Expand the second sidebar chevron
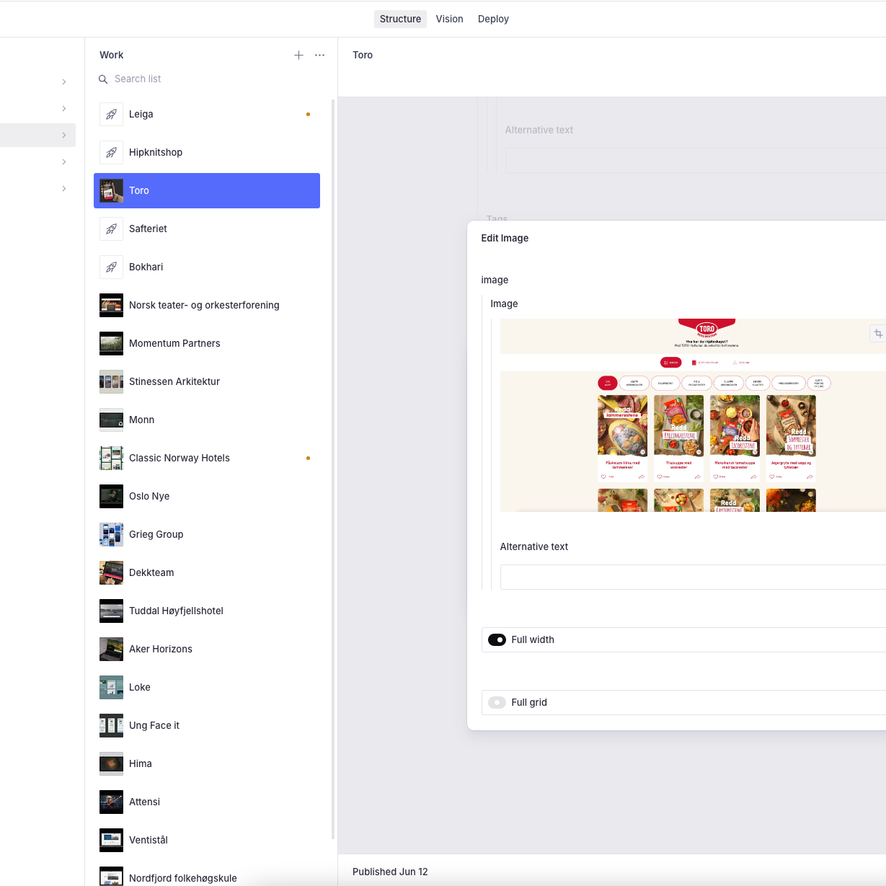The height and width of the screenshot is (886, 886). click(x=64, y=108)
